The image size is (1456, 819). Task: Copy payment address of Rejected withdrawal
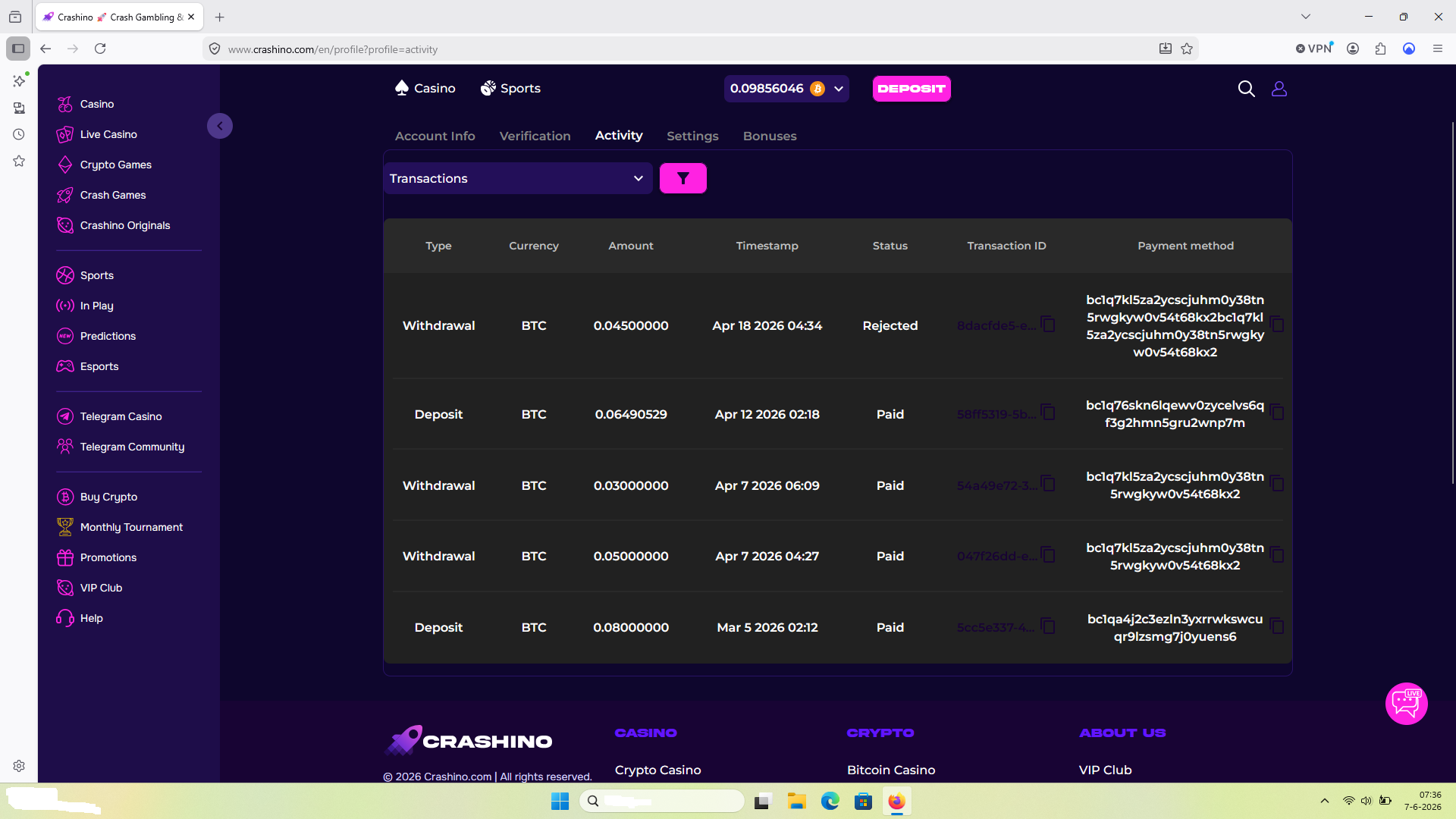click(x=1277, y=325)
